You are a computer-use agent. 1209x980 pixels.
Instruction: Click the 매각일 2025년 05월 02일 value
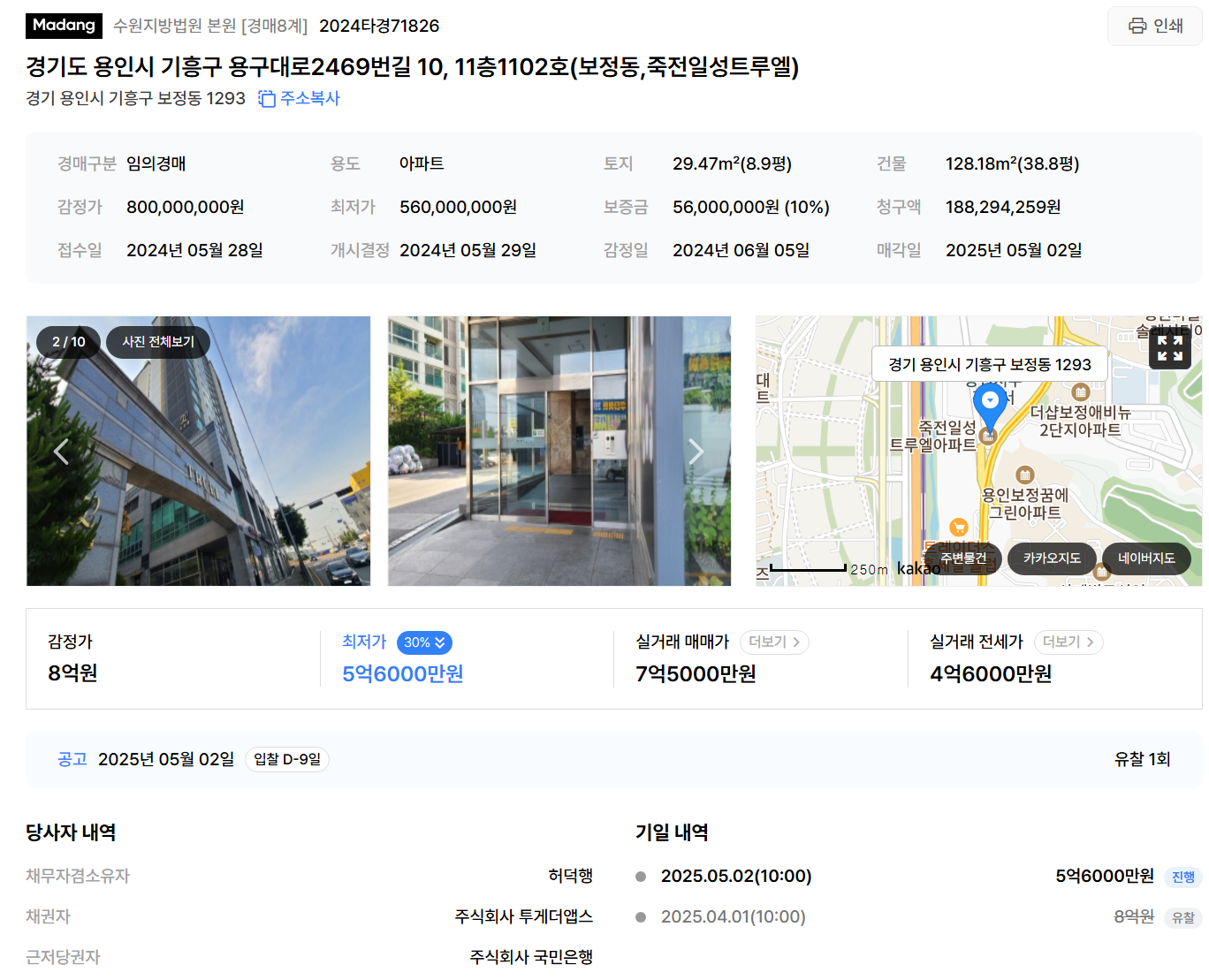(1014, 250)
